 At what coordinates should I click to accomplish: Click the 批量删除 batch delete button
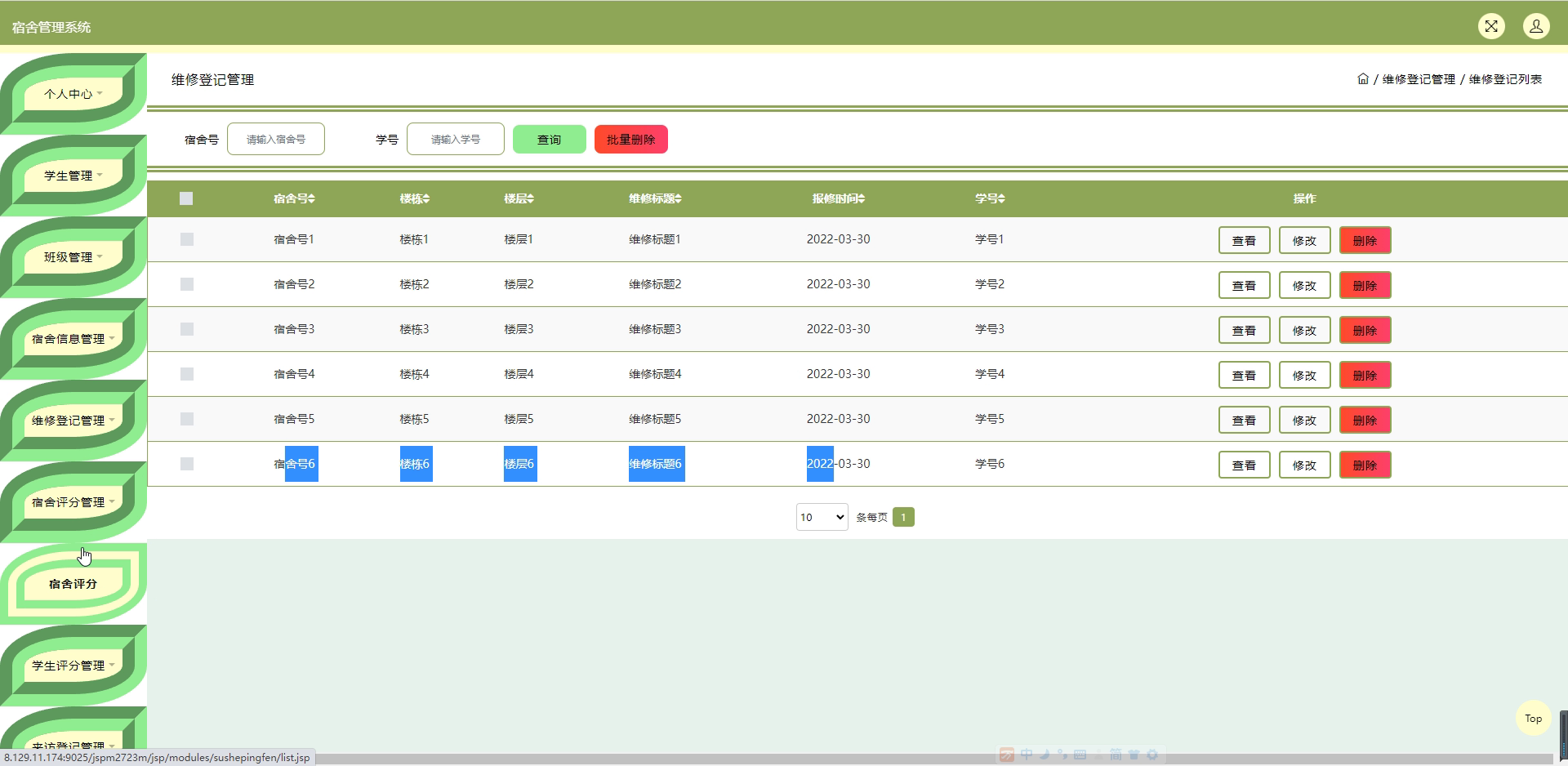[631, 140]
